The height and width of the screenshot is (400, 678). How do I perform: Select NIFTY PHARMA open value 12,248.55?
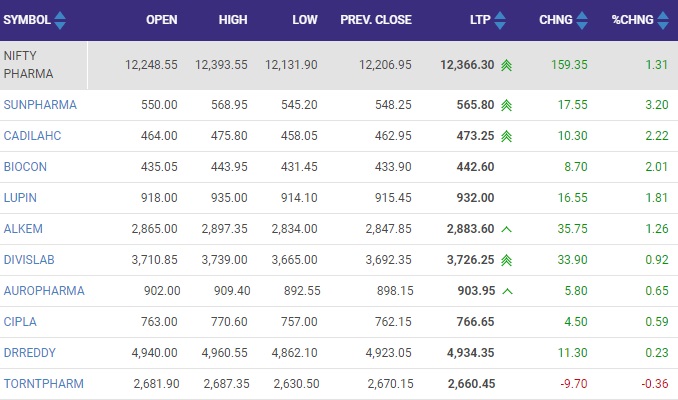[x=151, y=65]
